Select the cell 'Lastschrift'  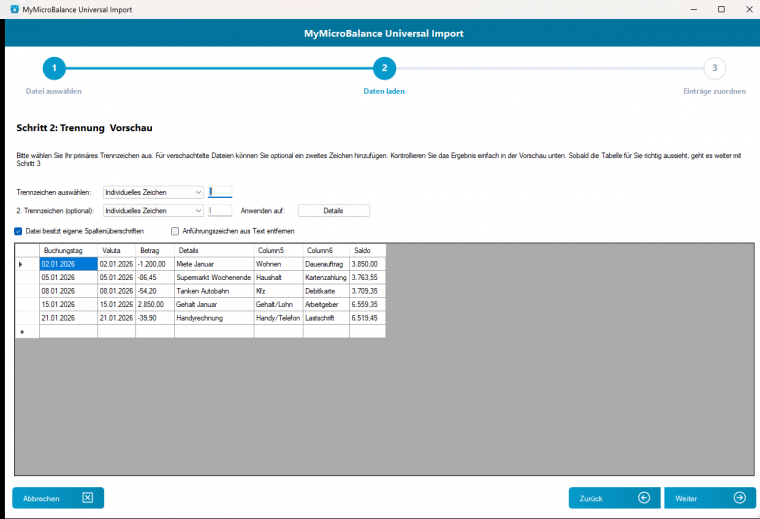326,318
